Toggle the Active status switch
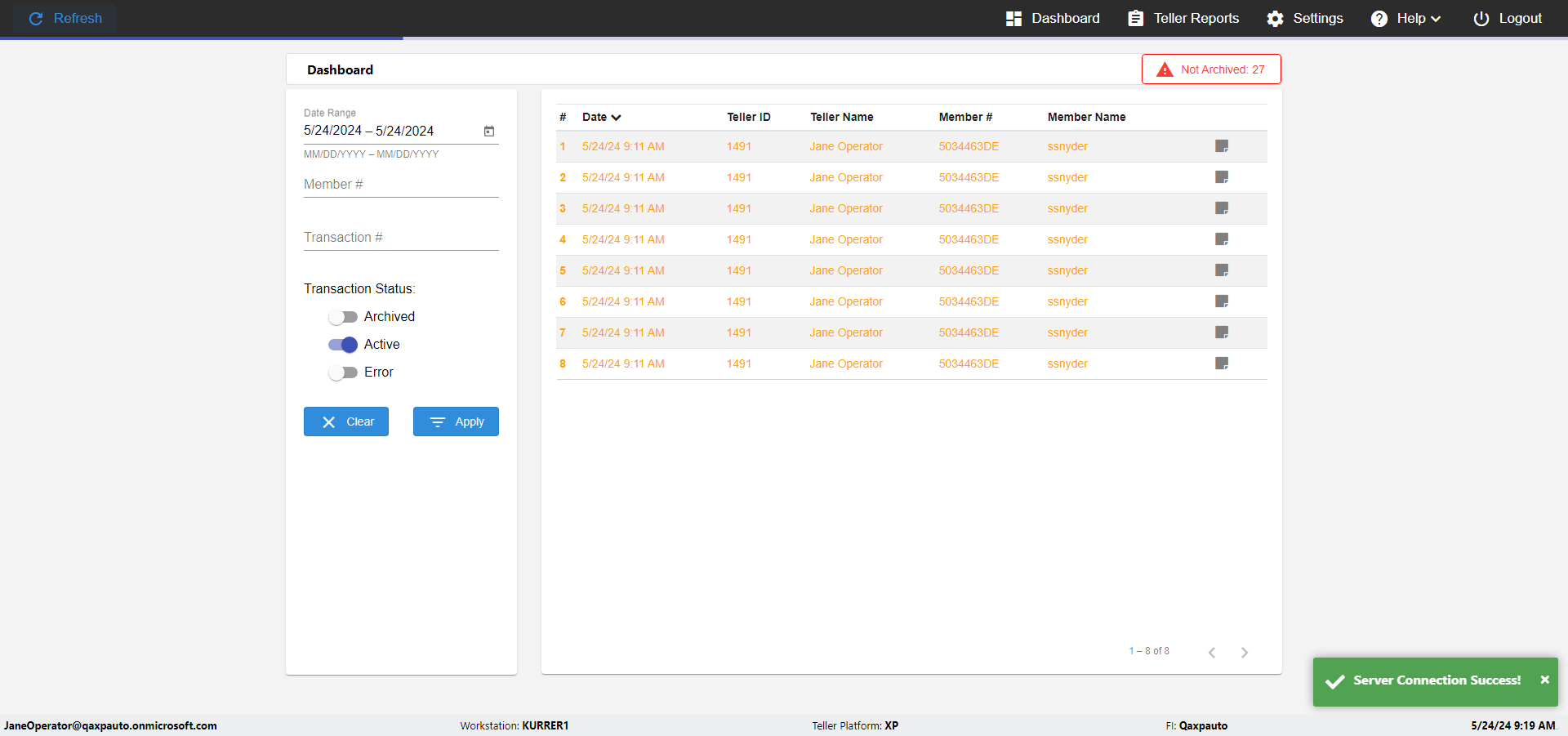Screen dimensions: 1568x736 point(343,345)
